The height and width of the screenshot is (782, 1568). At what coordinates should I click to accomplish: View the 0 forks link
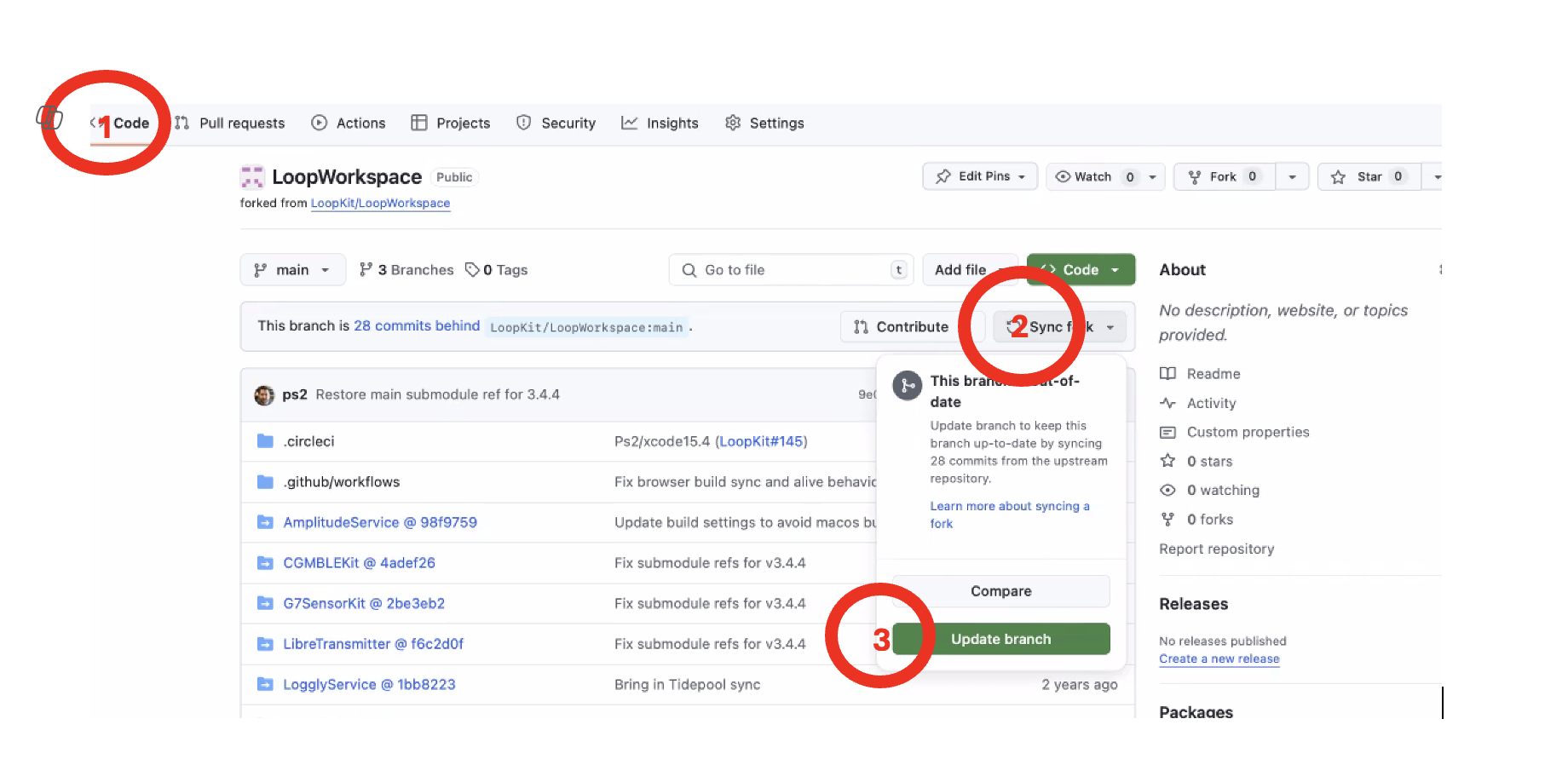pyautogui.click(x=1196, y=519)
